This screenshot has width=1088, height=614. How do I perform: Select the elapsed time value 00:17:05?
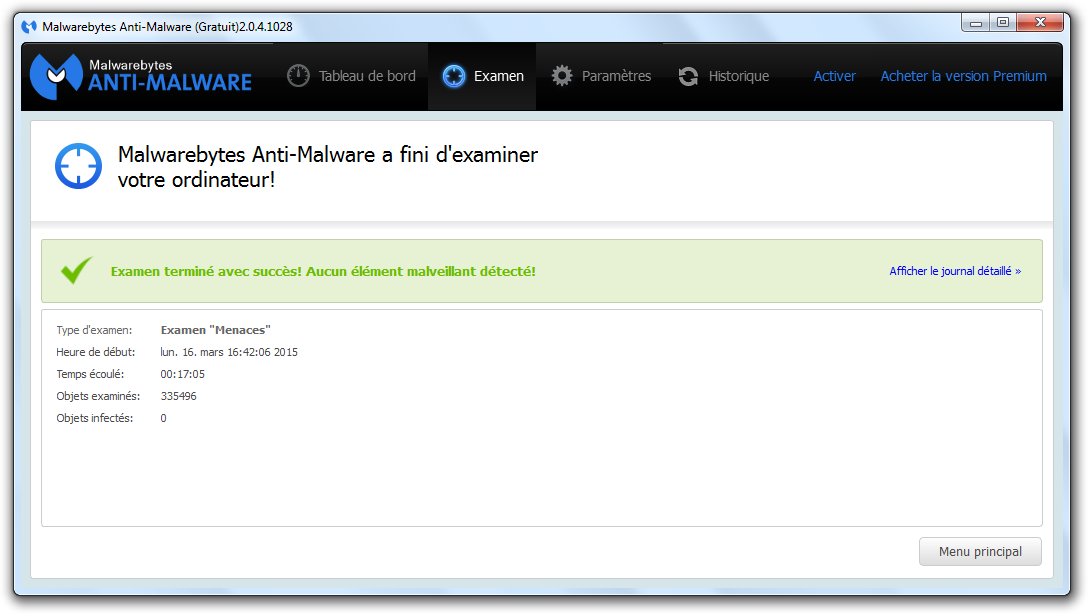tap(182, 375)
